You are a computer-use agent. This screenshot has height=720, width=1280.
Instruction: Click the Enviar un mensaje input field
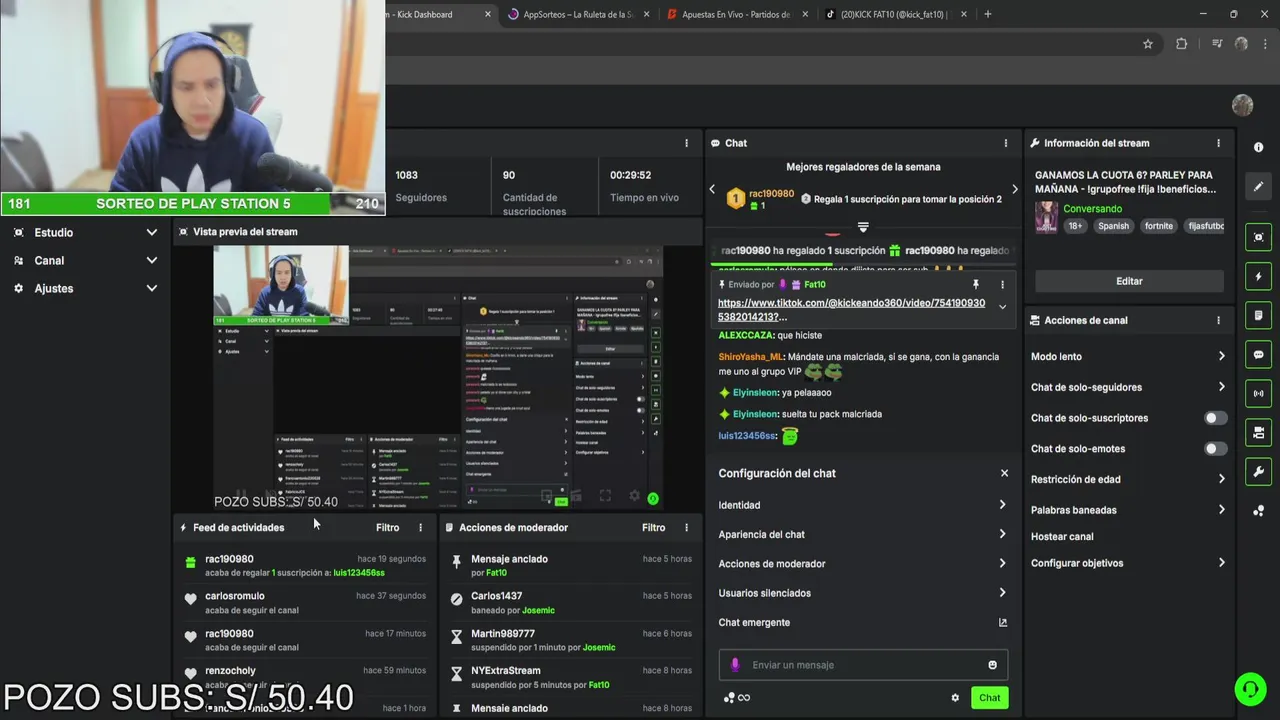tap(863, 665)
